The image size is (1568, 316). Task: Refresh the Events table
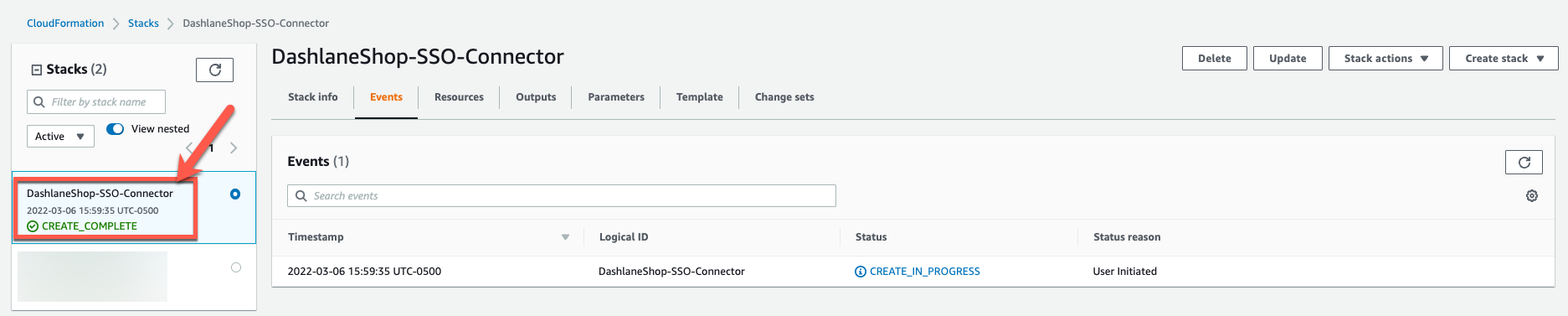tap(1524, 162)
